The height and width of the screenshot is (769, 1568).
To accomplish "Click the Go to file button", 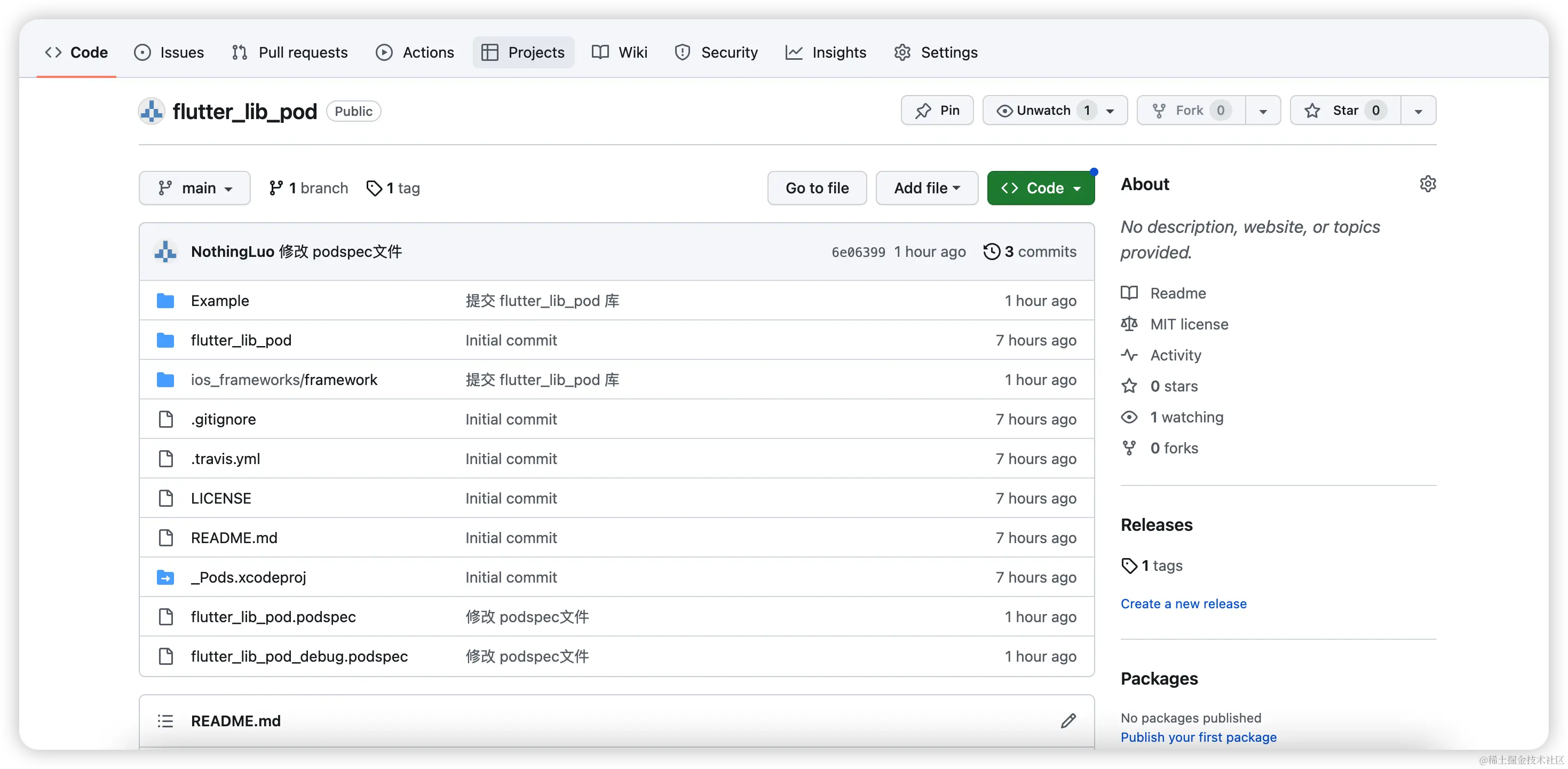I will pos(817,188).
